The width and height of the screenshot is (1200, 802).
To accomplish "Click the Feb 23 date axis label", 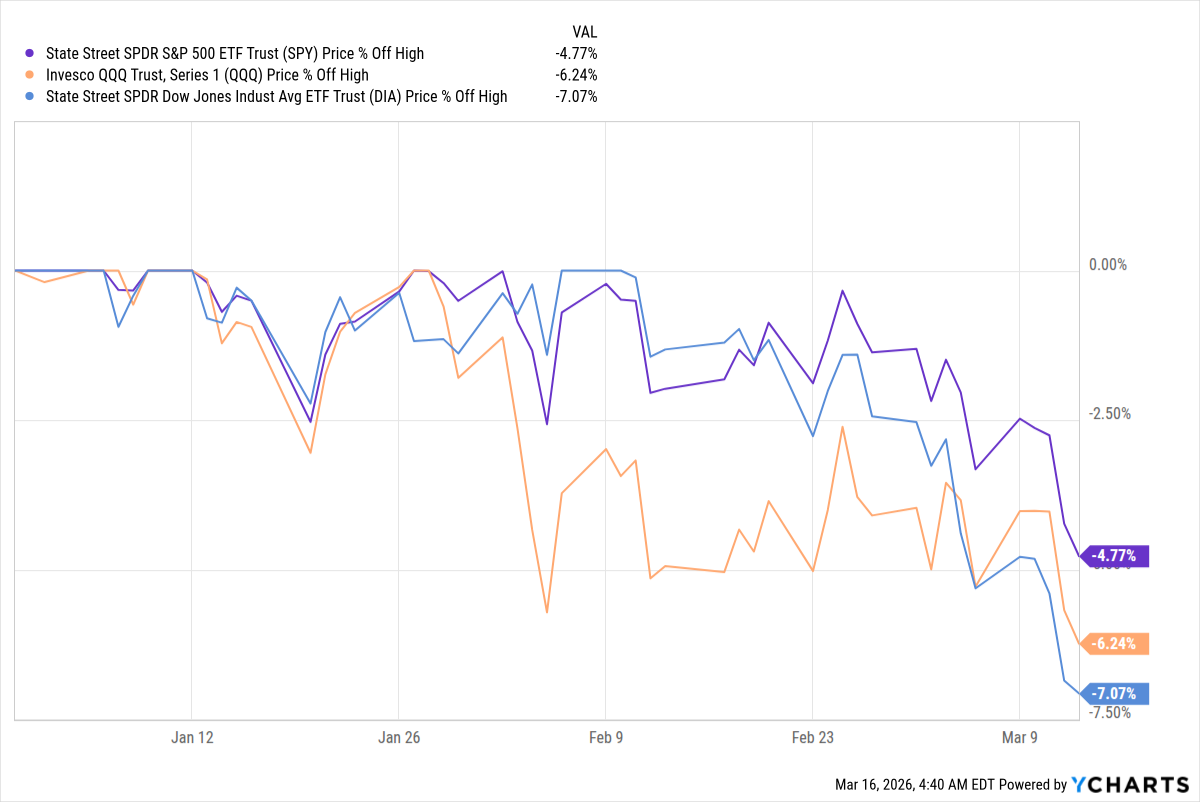I will (812, 738).
